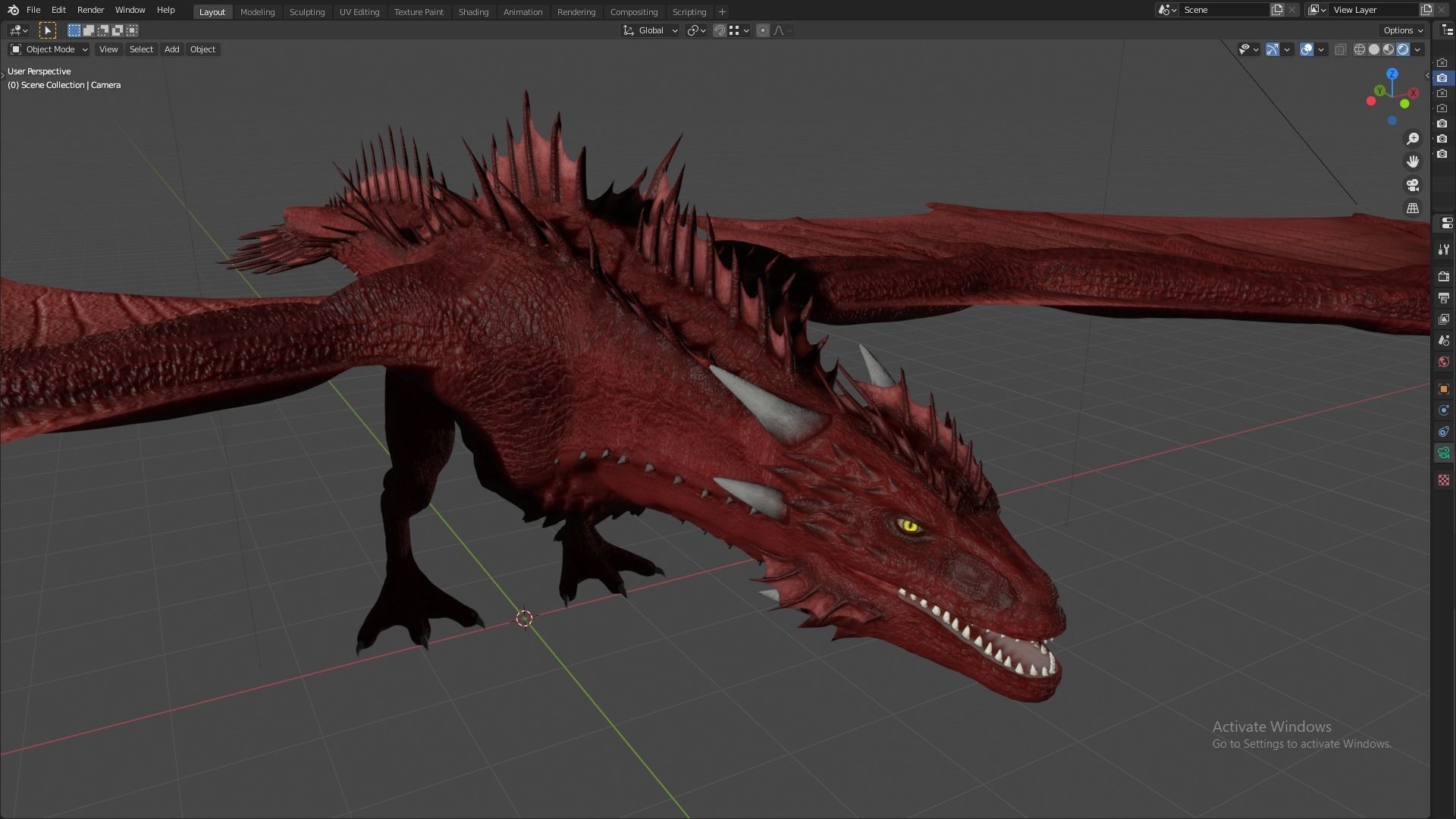
Task: Choose Subtract Selection mode icon
Action: click(102, 30)
